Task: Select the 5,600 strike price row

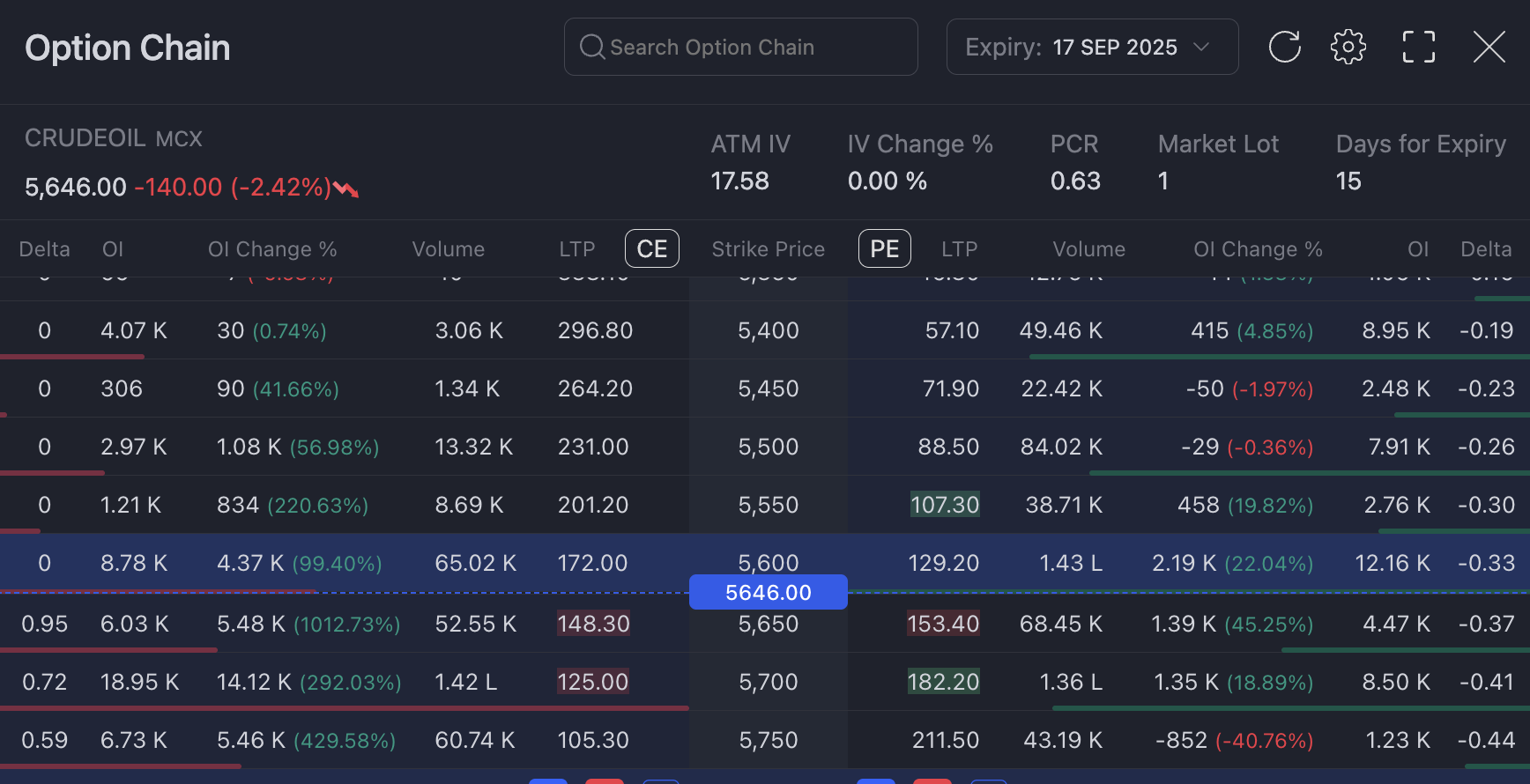Action: click(x=768, y=562)
